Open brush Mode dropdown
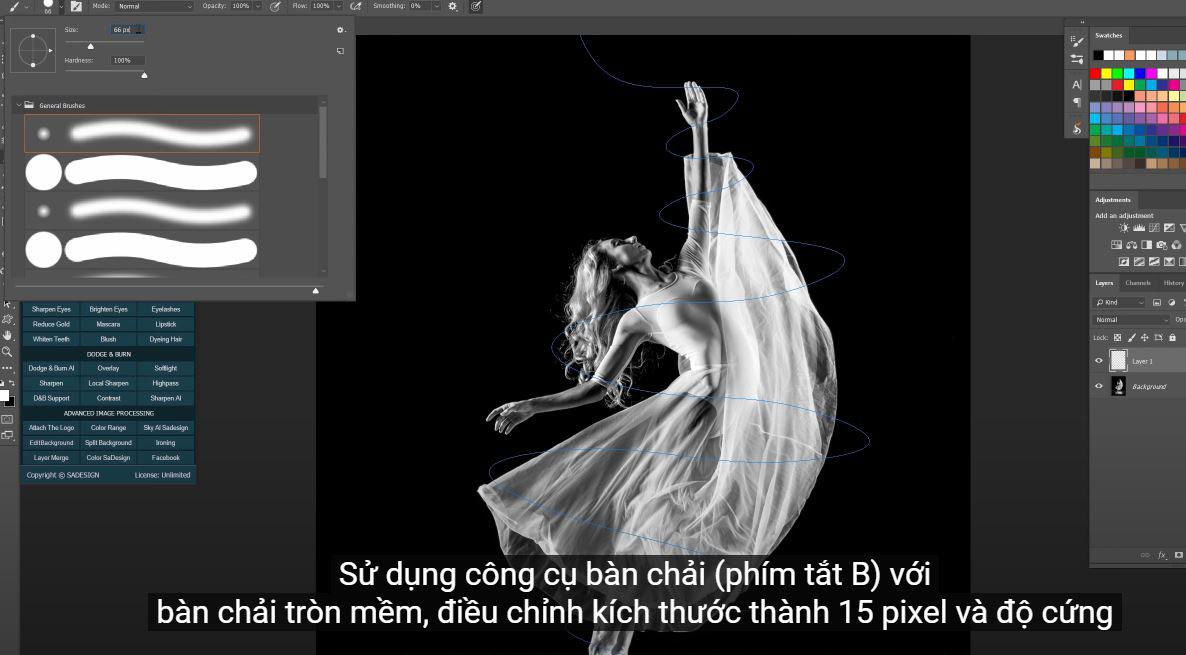Screen dimensions: 1186x655 coord(155,6)
